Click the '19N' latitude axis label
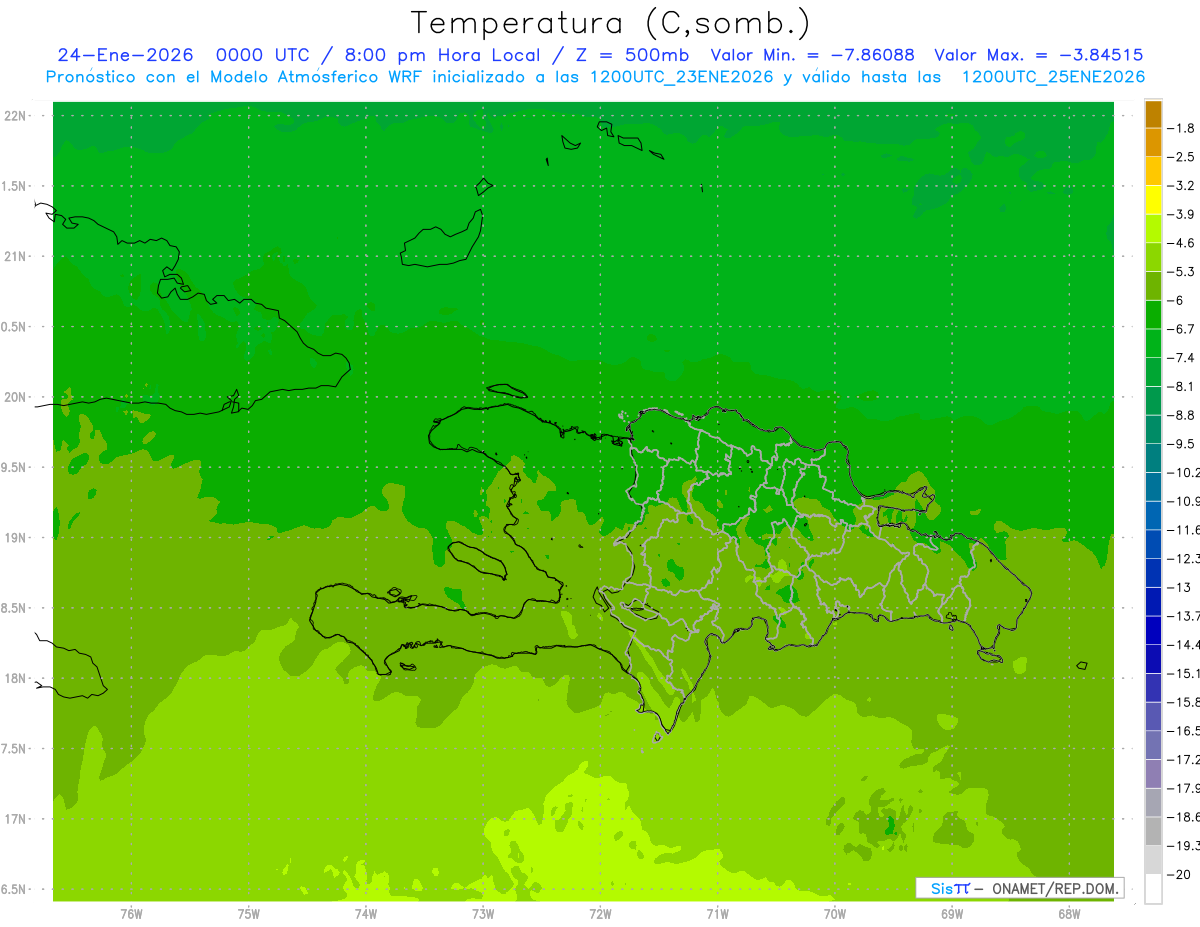 coord(15,538)
